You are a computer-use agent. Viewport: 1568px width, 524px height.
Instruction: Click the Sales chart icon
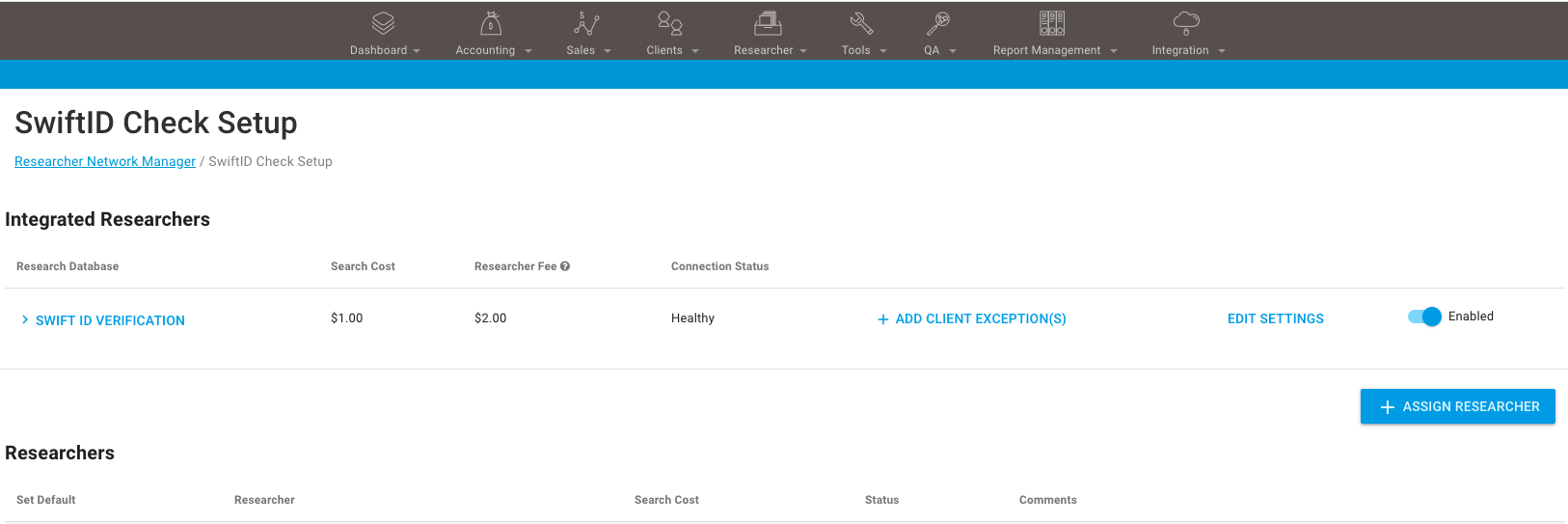tap(587, 23)
